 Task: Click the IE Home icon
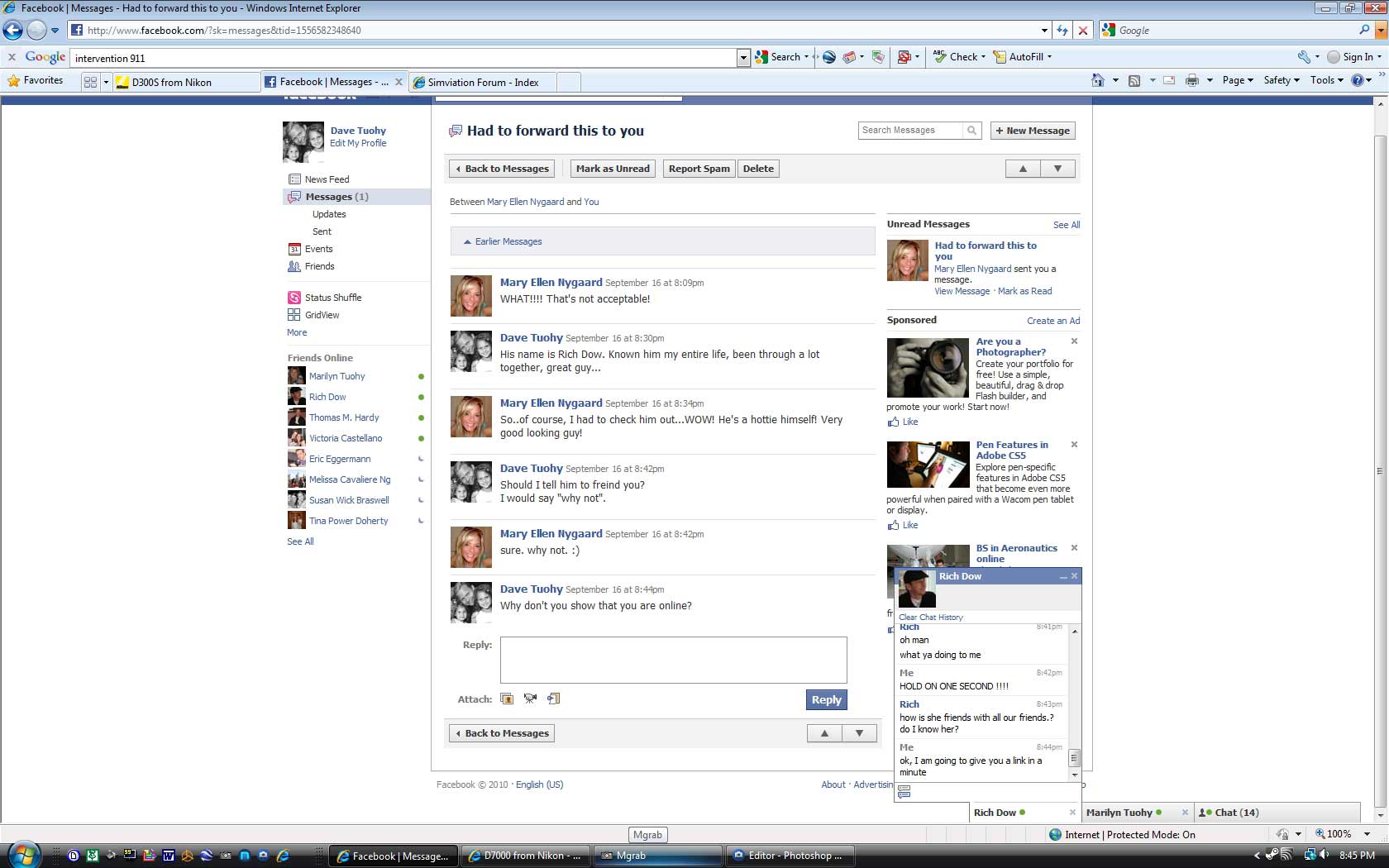click(x=1098, y=80)
